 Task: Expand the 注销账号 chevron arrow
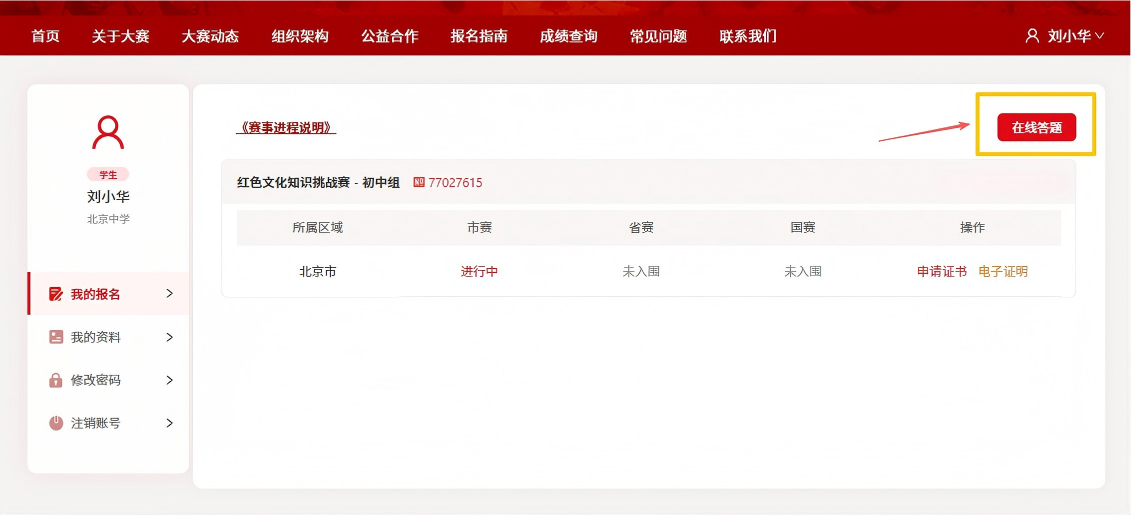170,423
